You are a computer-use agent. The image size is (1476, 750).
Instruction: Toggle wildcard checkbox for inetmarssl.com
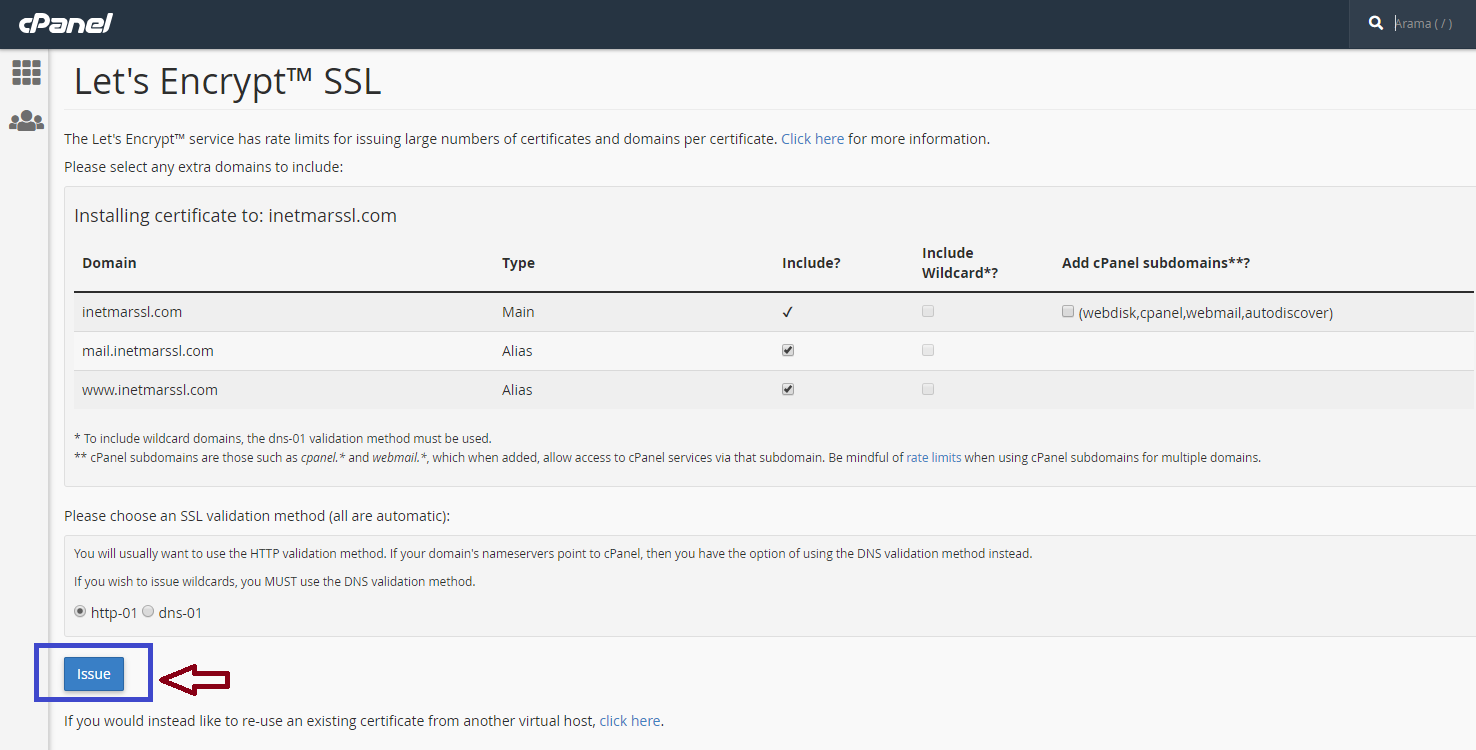click(928, 311)
